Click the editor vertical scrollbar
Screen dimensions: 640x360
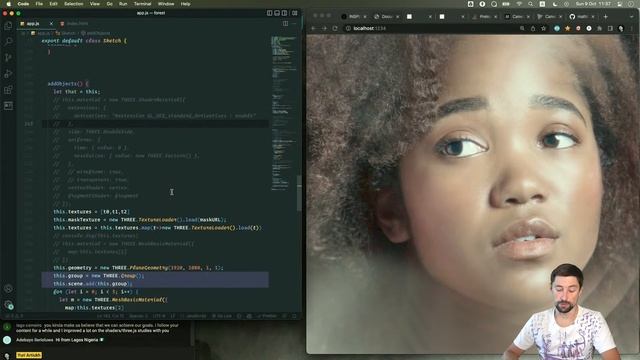[299, 193]
